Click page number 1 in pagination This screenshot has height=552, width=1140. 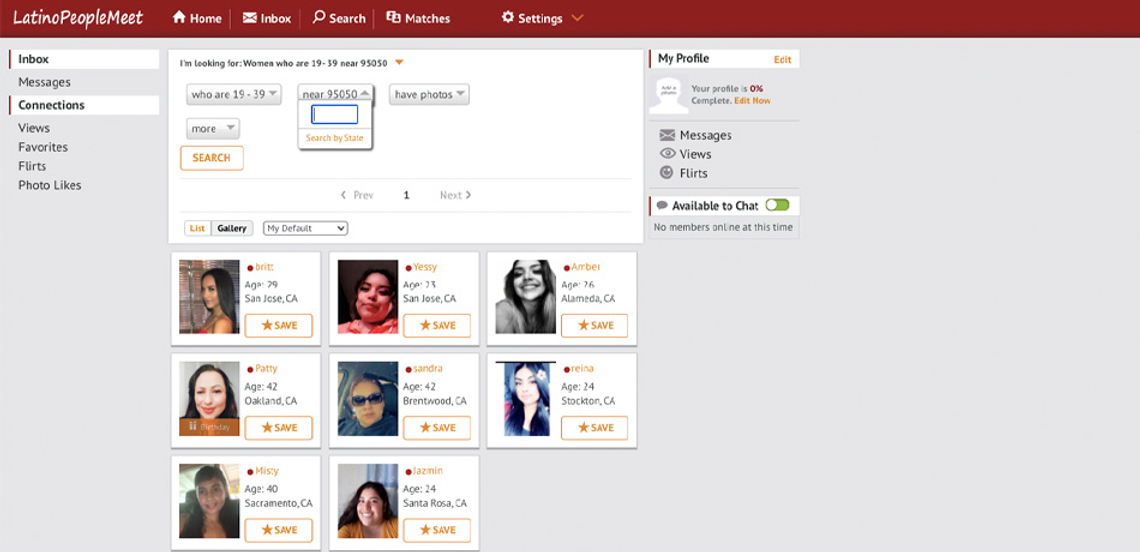[x=406, y=195]
